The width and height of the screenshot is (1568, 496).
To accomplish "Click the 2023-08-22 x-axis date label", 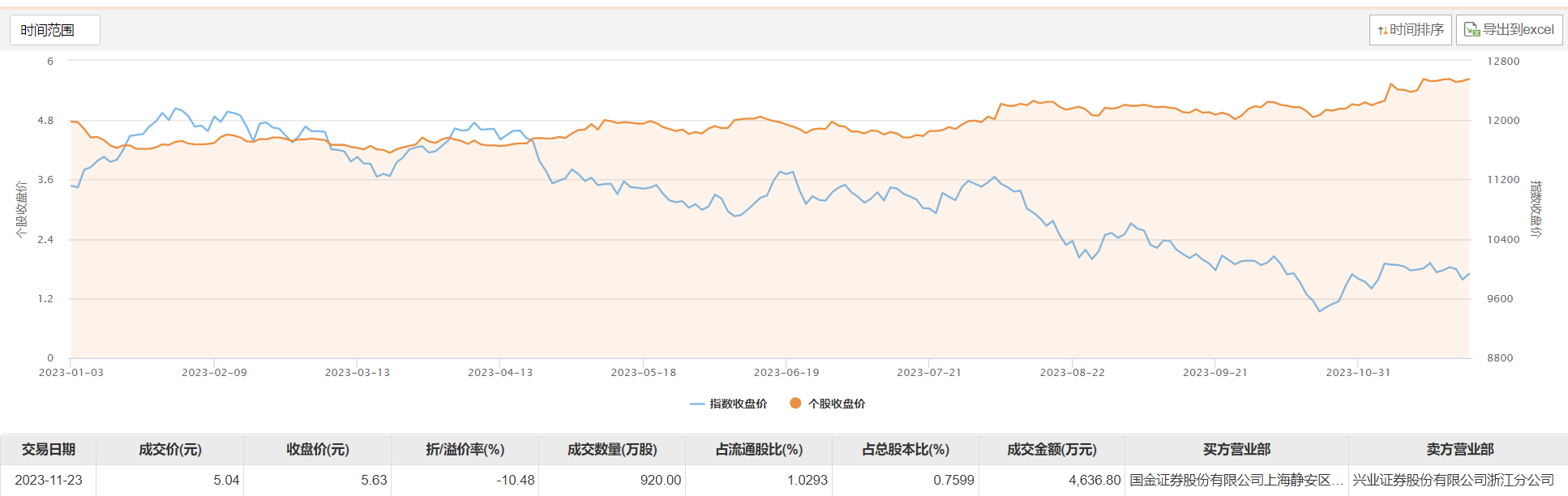I will click(1073, 373).
